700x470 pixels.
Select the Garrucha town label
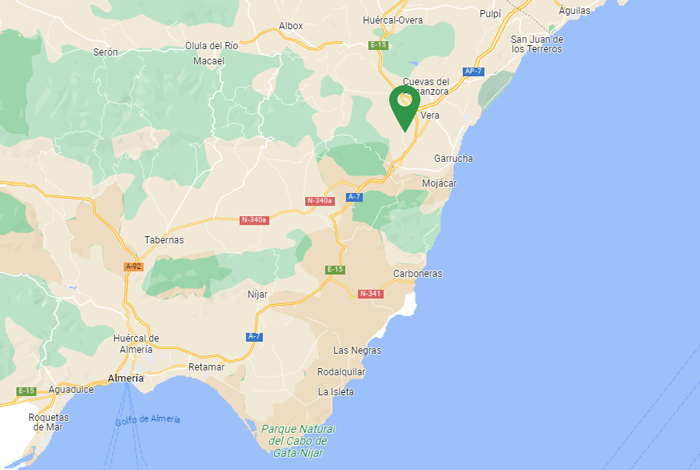453,158
